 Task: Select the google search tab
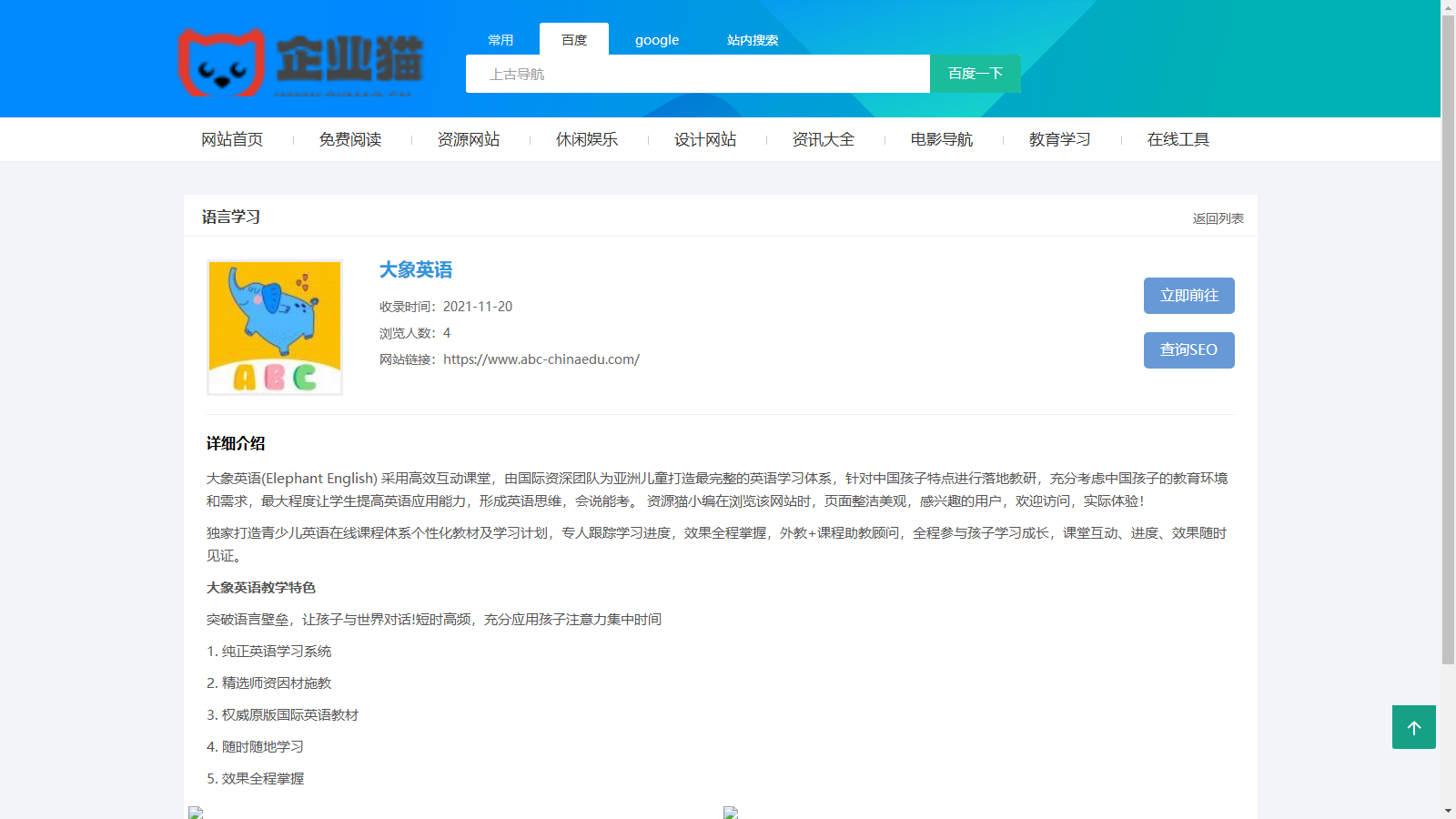pos(657,40)
